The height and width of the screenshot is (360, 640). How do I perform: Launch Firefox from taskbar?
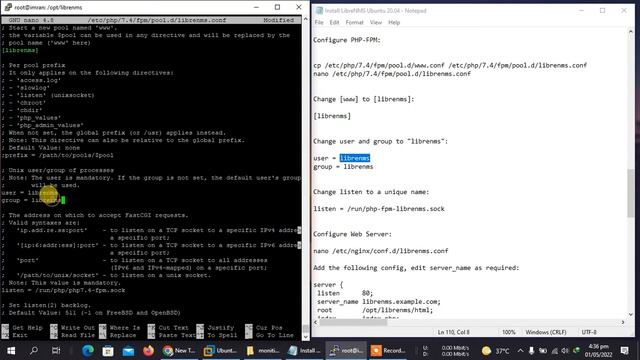tap(148, 351)
